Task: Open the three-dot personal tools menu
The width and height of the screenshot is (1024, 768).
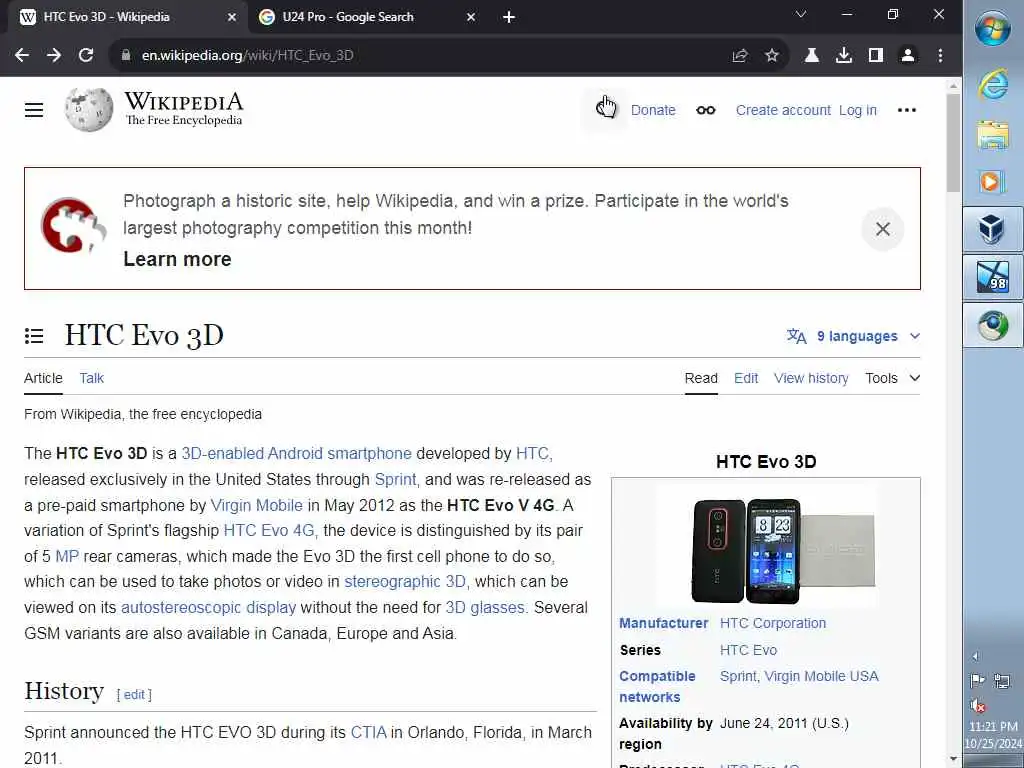Action: point(906,110)
